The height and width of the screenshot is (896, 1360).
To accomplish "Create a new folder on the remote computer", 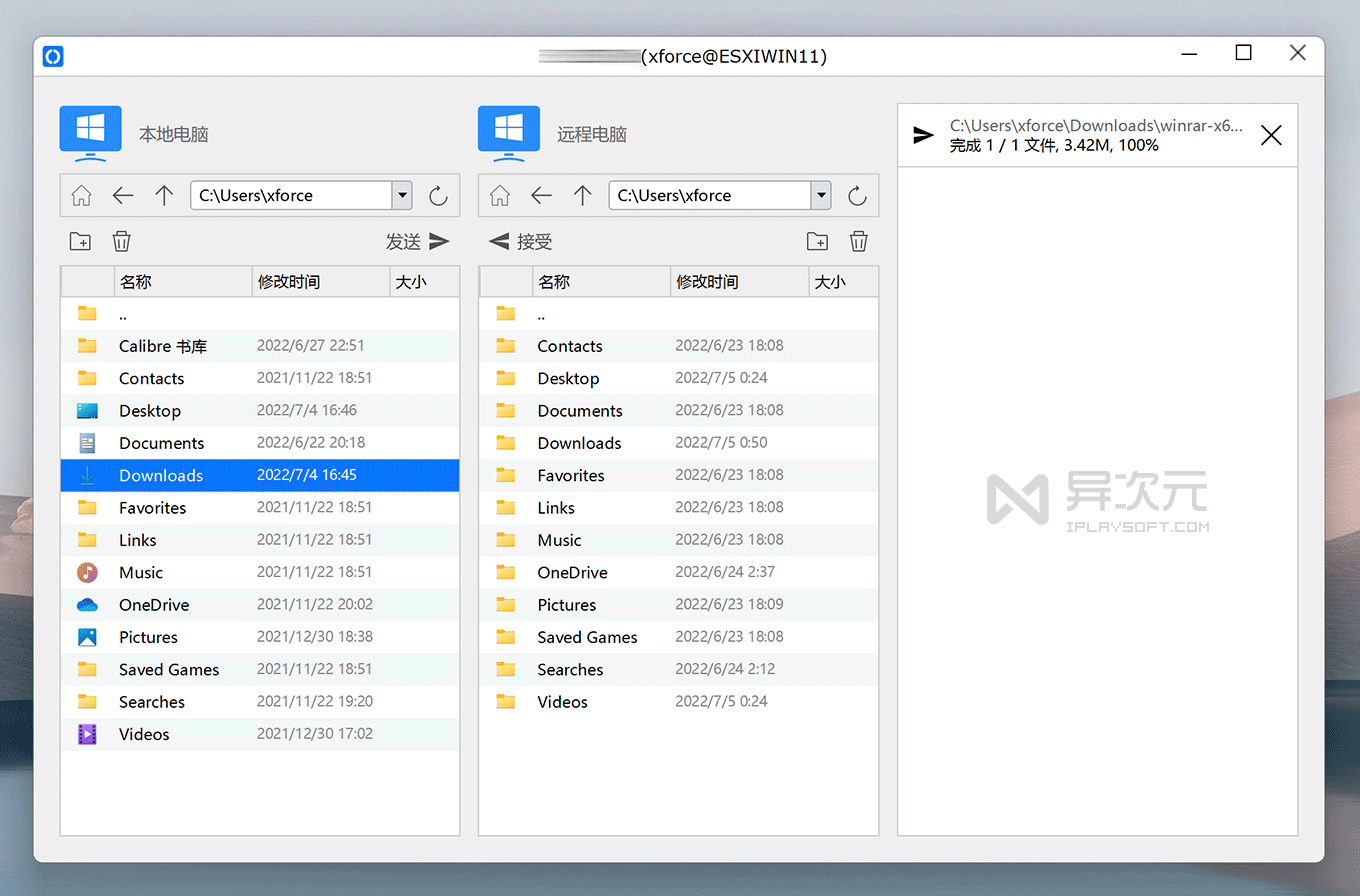I will 817,241.
